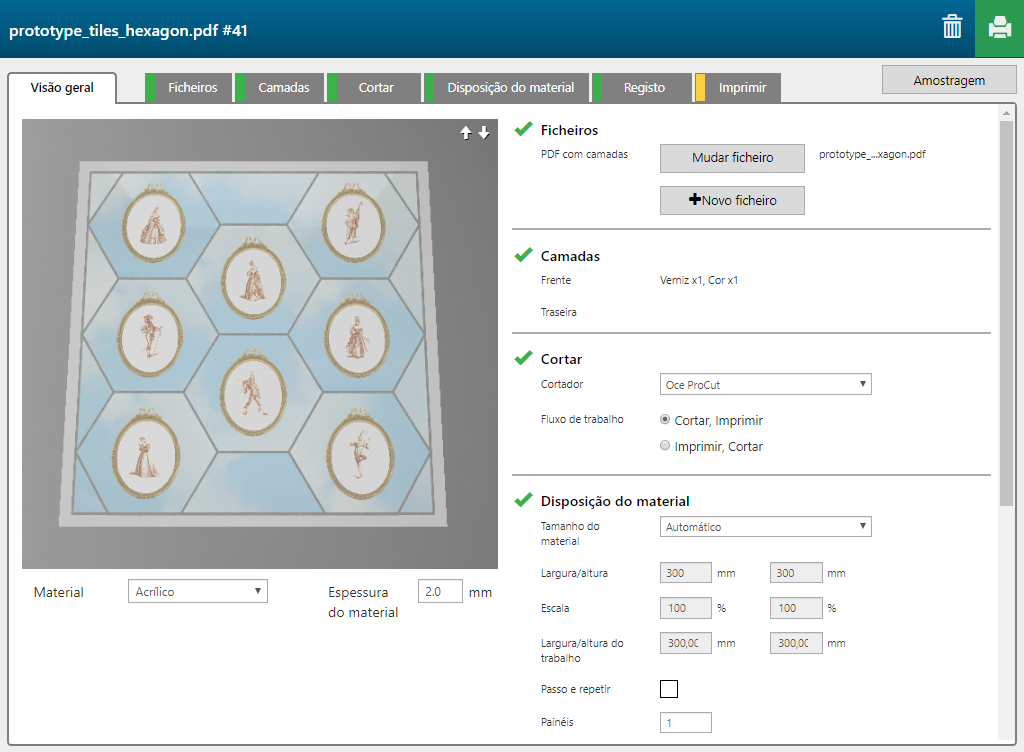Click the down arrow in the preview
The width and height of the screenshot is (1024, 752).
484,133
